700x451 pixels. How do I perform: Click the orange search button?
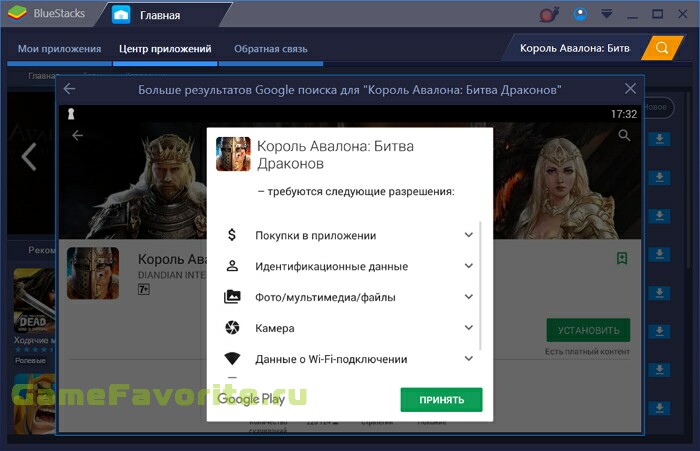pyautogui.click(x=662, y=48)
